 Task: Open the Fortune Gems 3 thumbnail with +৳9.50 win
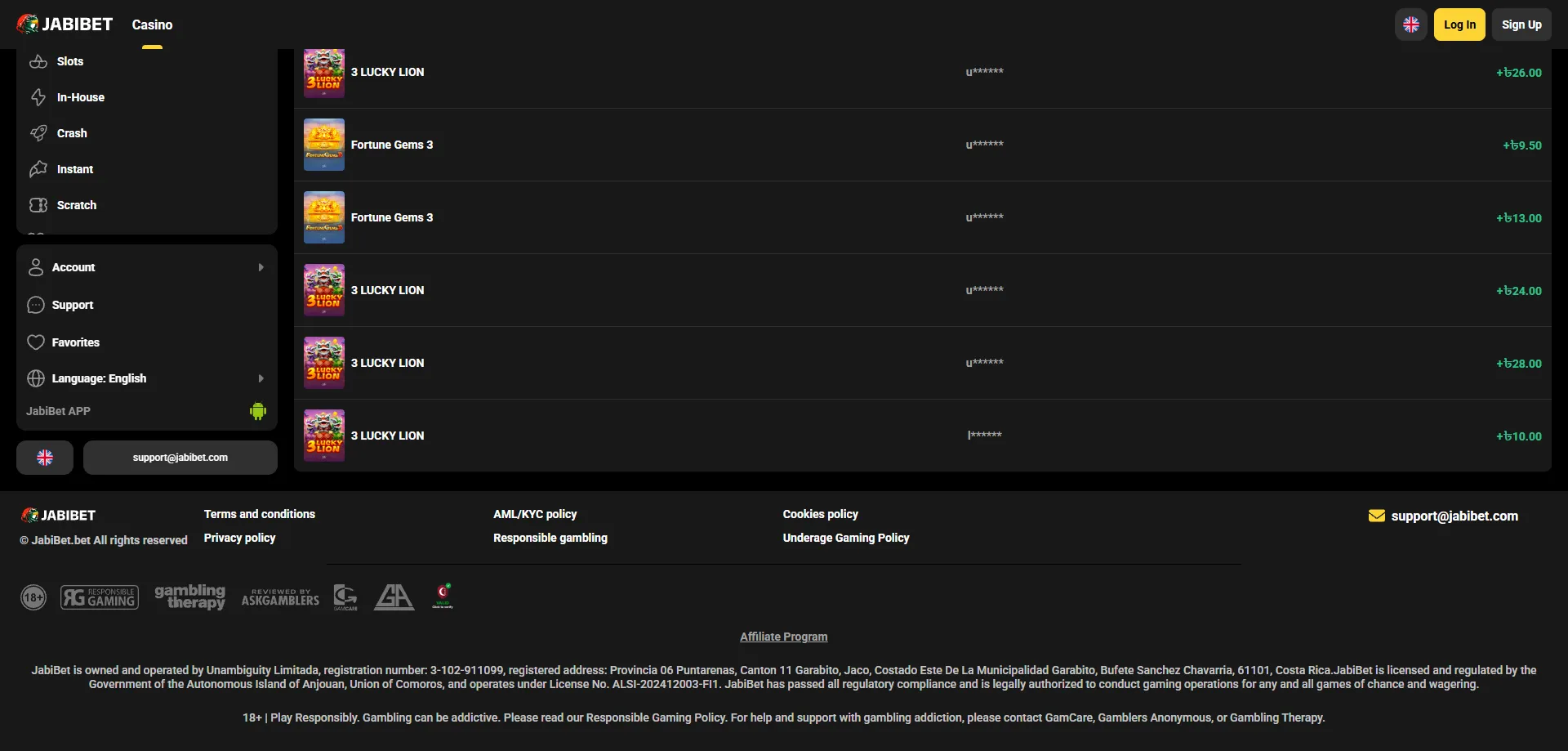324,145
